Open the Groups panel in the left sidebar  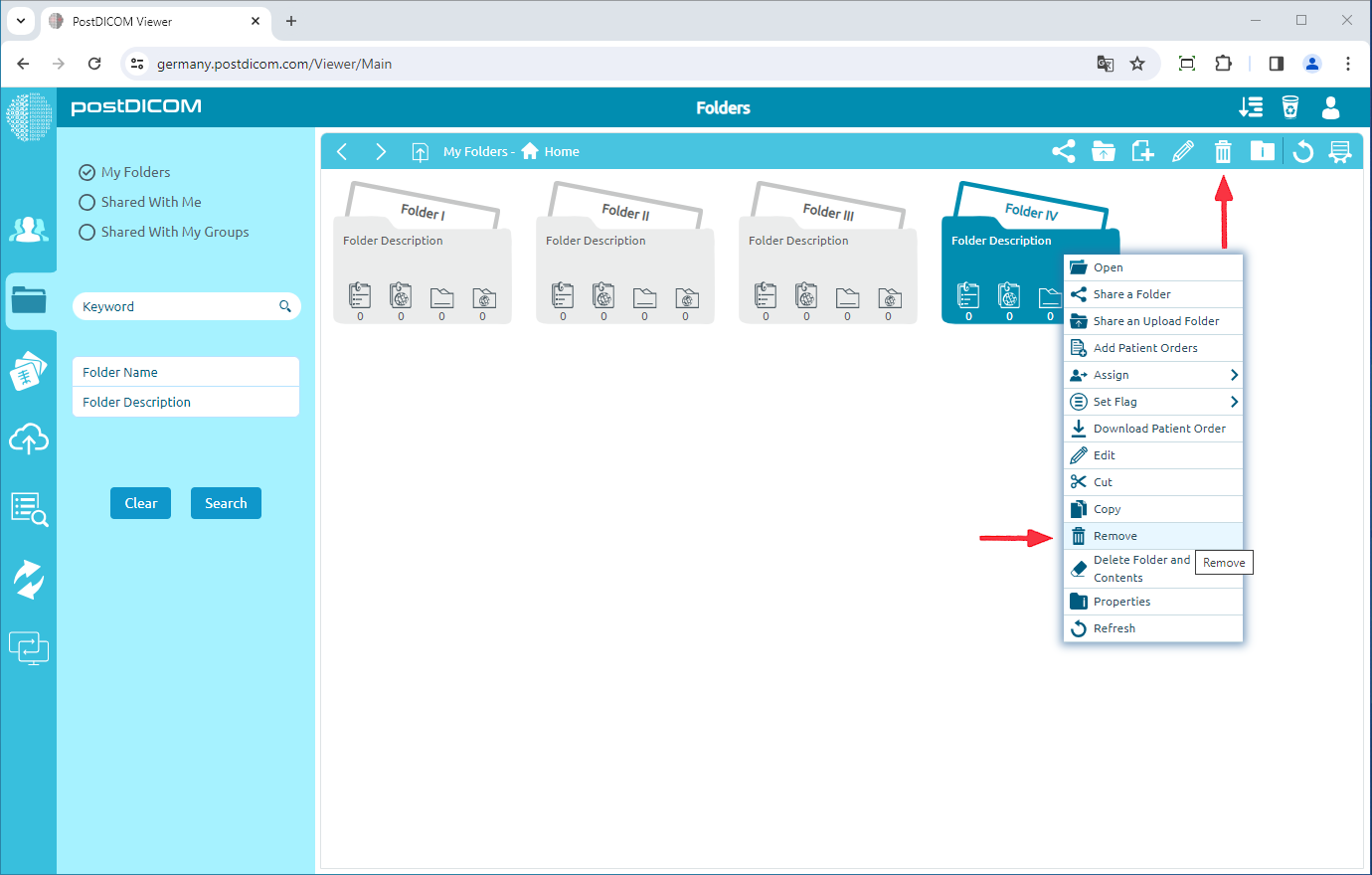(x=29, y=230)
